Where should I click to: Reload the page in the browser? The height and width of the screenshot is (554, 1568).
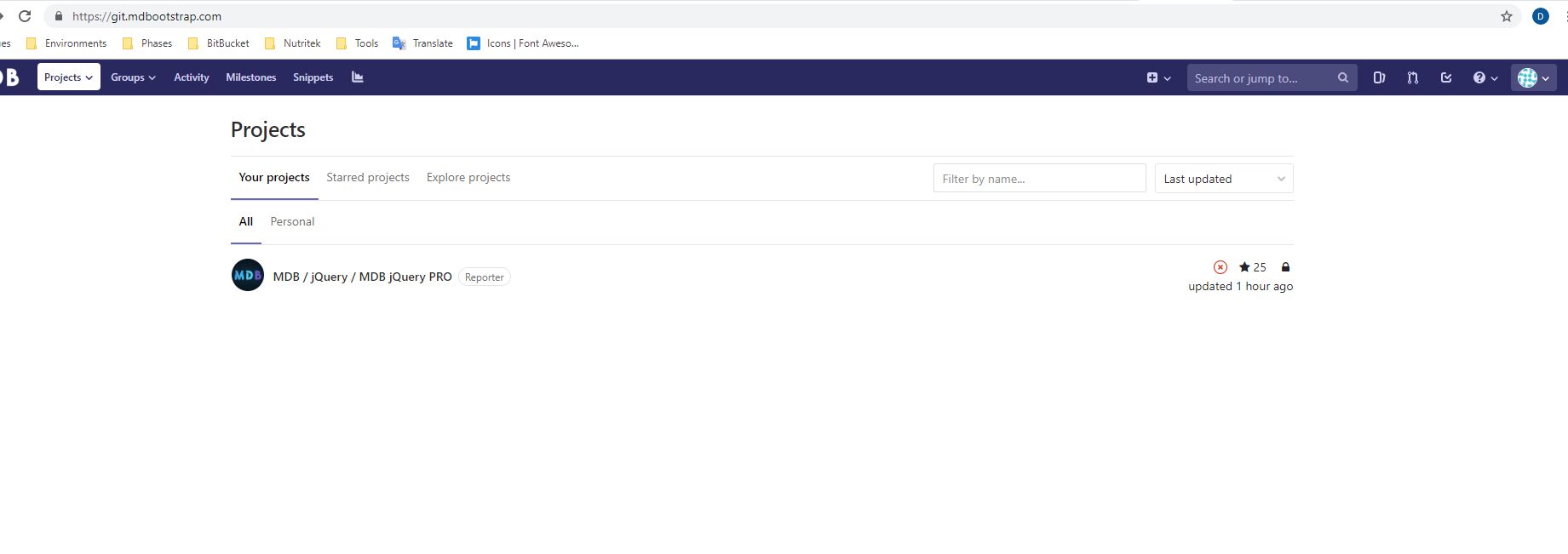[25, 16]
